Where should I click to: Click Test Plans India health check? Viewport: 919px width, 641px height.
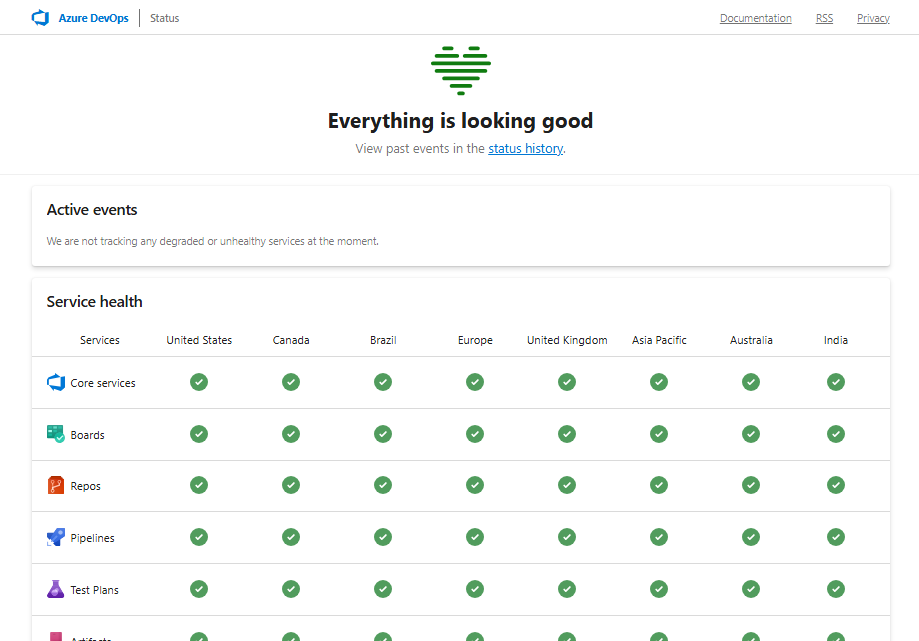click(x=836, y=589)
